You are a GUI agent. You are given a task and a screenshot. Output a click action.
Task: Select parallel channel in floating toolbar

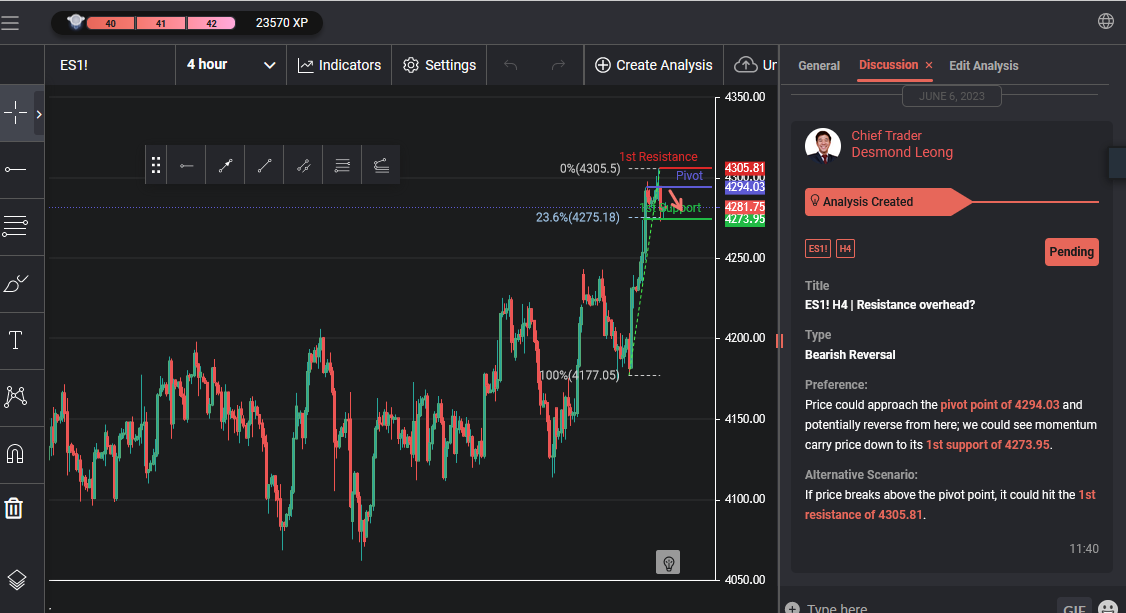point(304,166)
